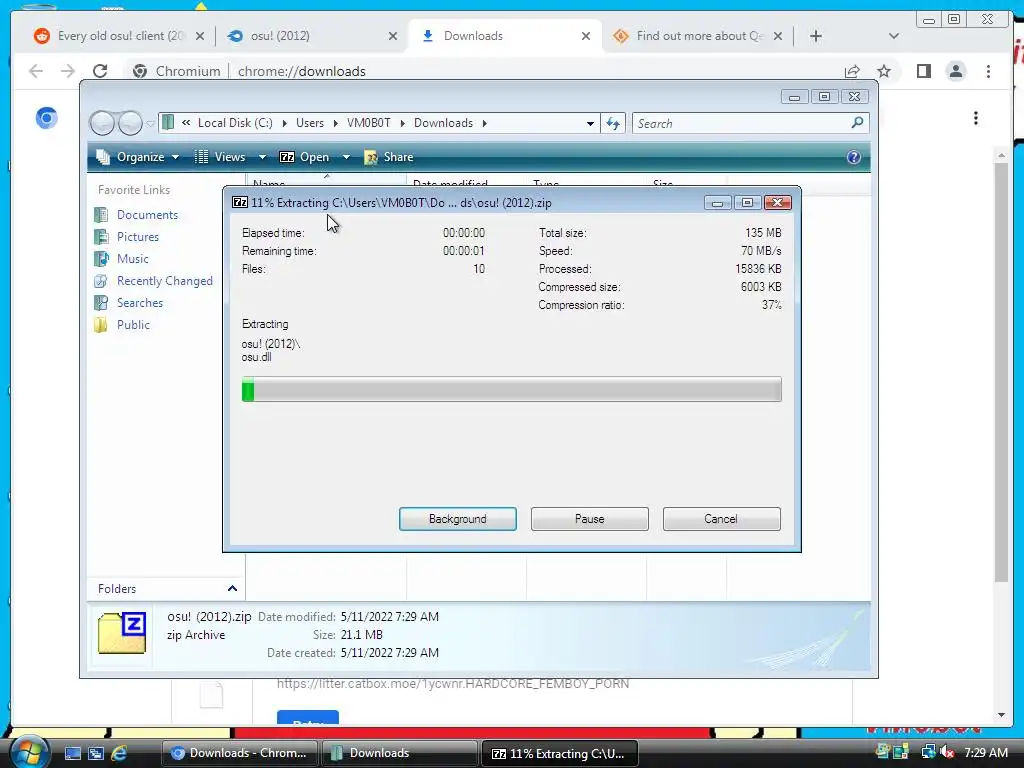Image resolution: width=1024 pixels, height=768 pixels.
Task: Click Show Desktop quick launch icon
Action: [72, 753]
